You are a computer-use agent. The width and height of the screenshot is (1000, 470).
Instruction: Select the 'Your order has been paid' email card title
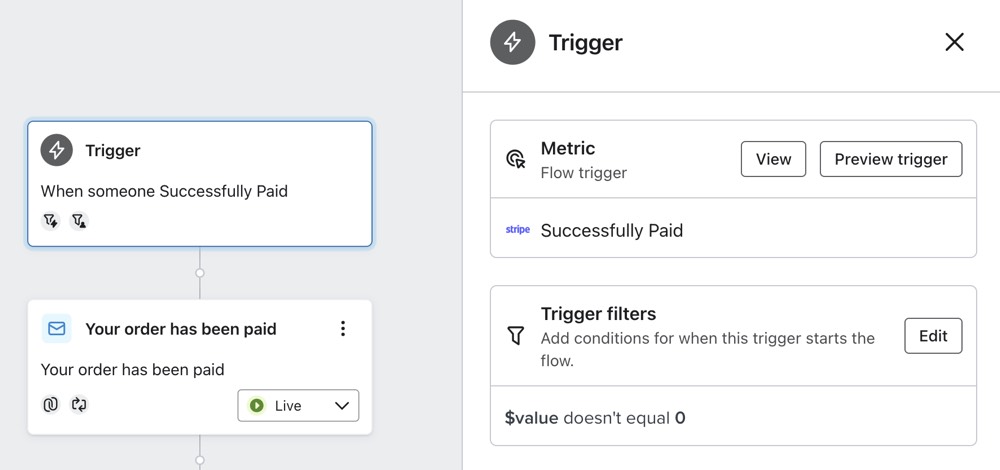pyautogui.click(x=181, y=328)
